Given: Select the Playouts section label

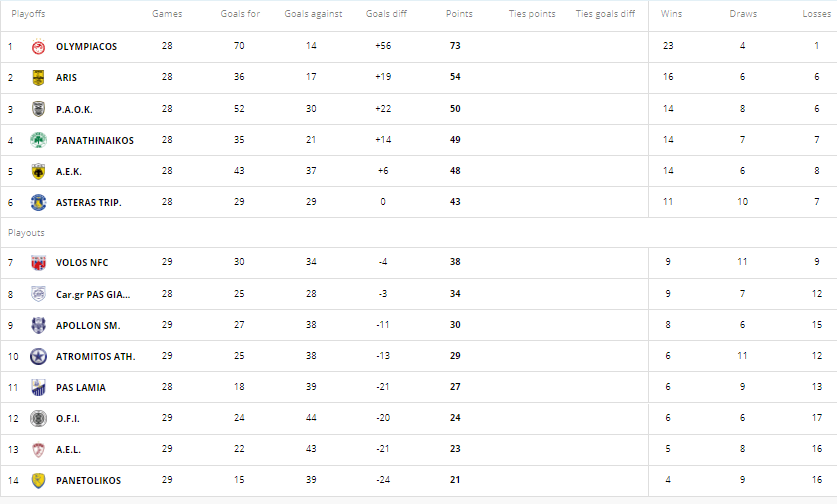Looking at the screenshot, I should tap(26, 233).
